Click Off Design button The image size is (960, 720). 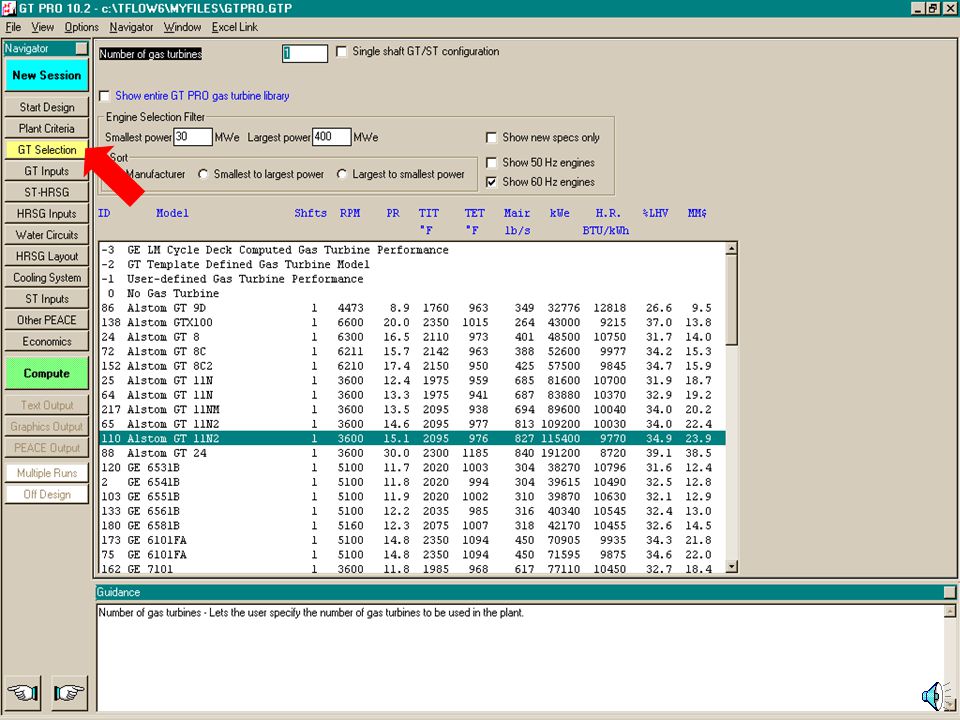[47, 495]
